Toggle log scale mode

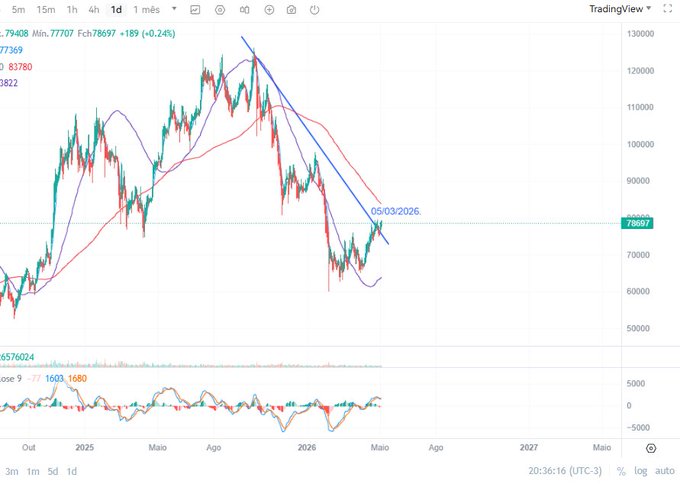coord(641,471)
